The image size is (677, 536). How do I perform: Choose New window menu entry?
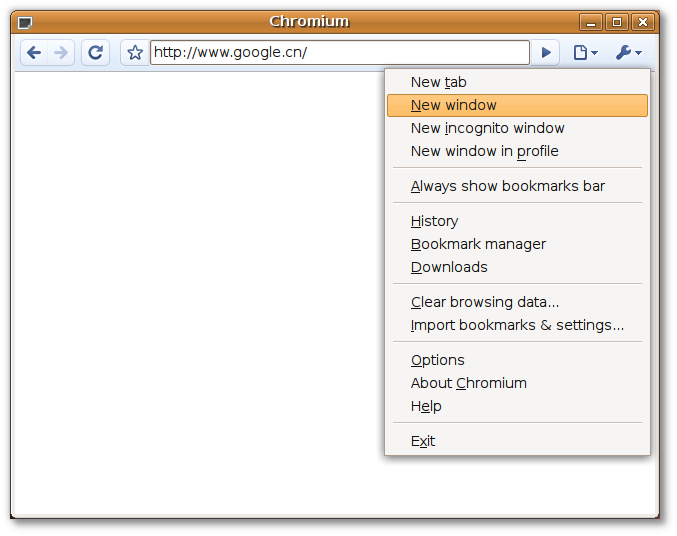[453, 105]
